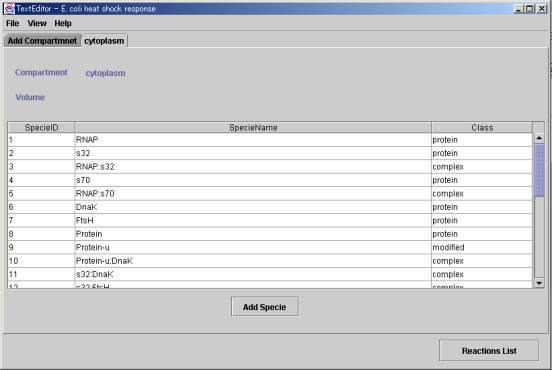The image size is (552, 370).
Task: Switch to the Add Compartmnet tab
Action: [42, 41]
